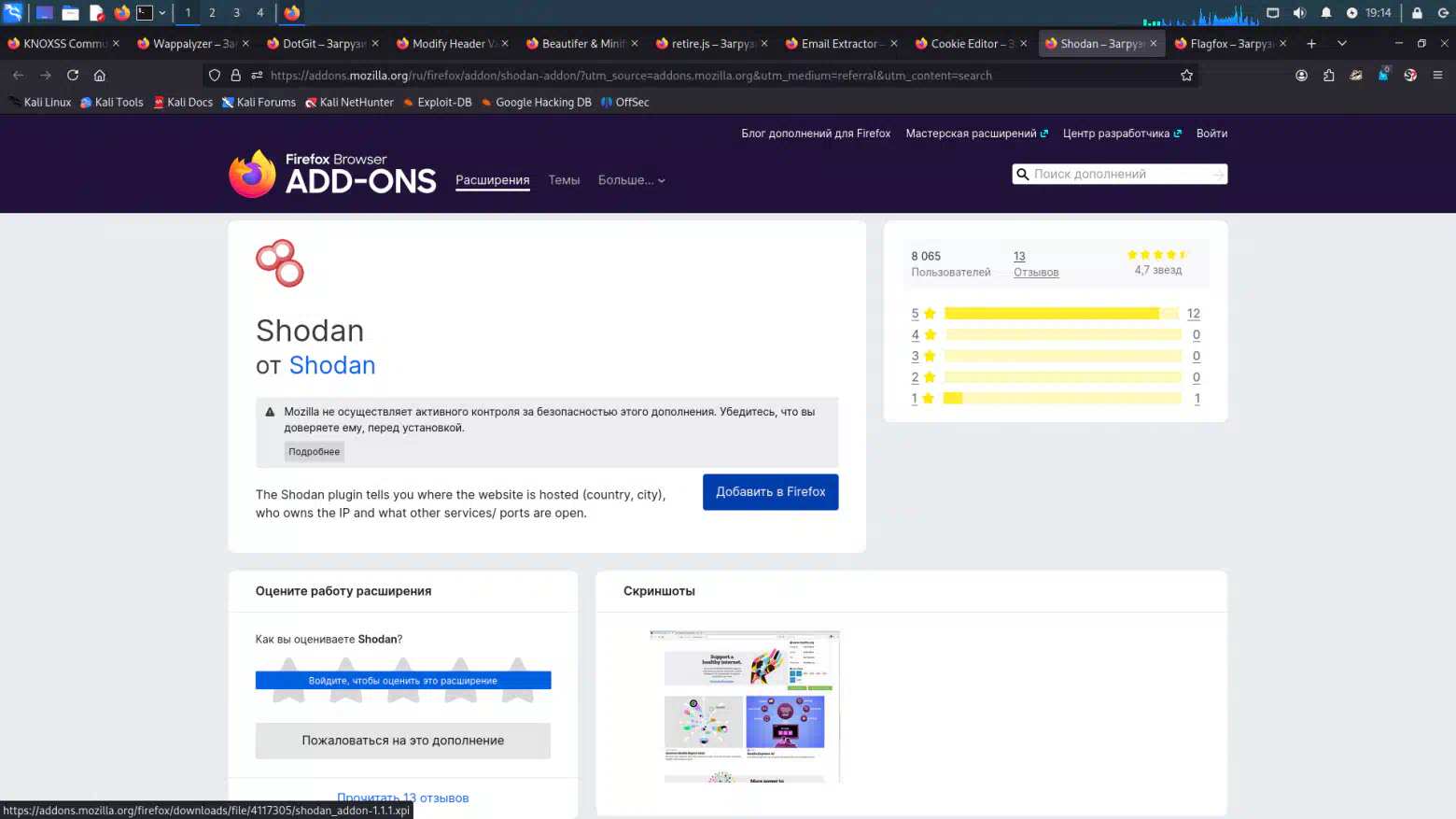Switch to the retire.js tab
This screenshot has width=1456, height=819.
(x=712, y=43)
